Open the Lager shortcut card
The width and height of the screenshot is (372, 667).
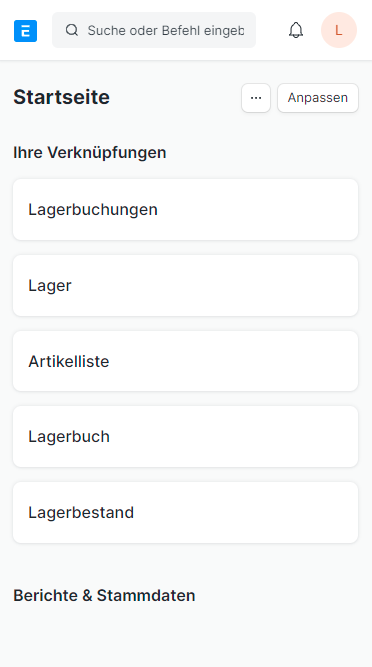pos(185,285)
